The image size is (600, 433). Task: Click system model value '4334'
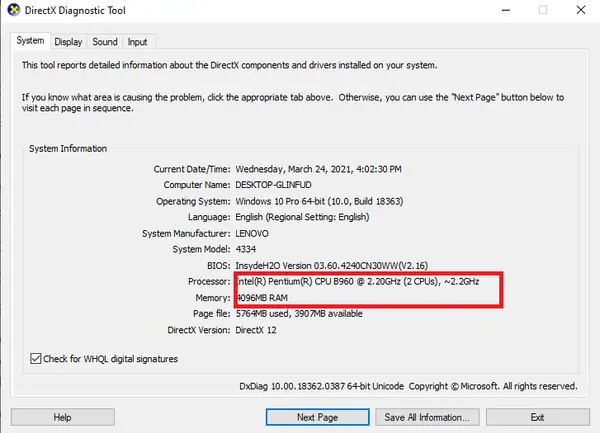click(246, 249)
